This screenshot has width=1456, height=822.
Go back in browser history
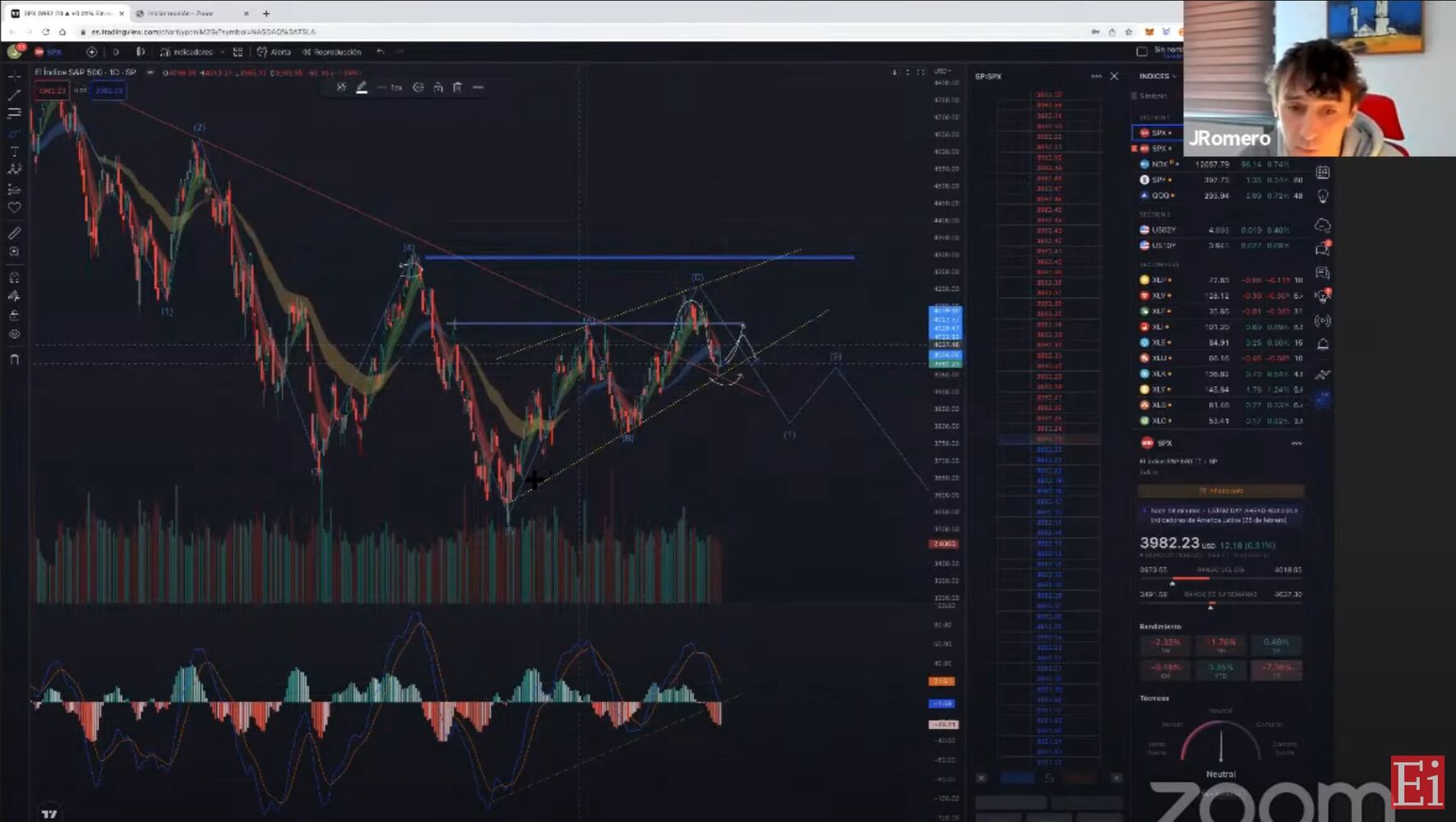coord(12,32)
